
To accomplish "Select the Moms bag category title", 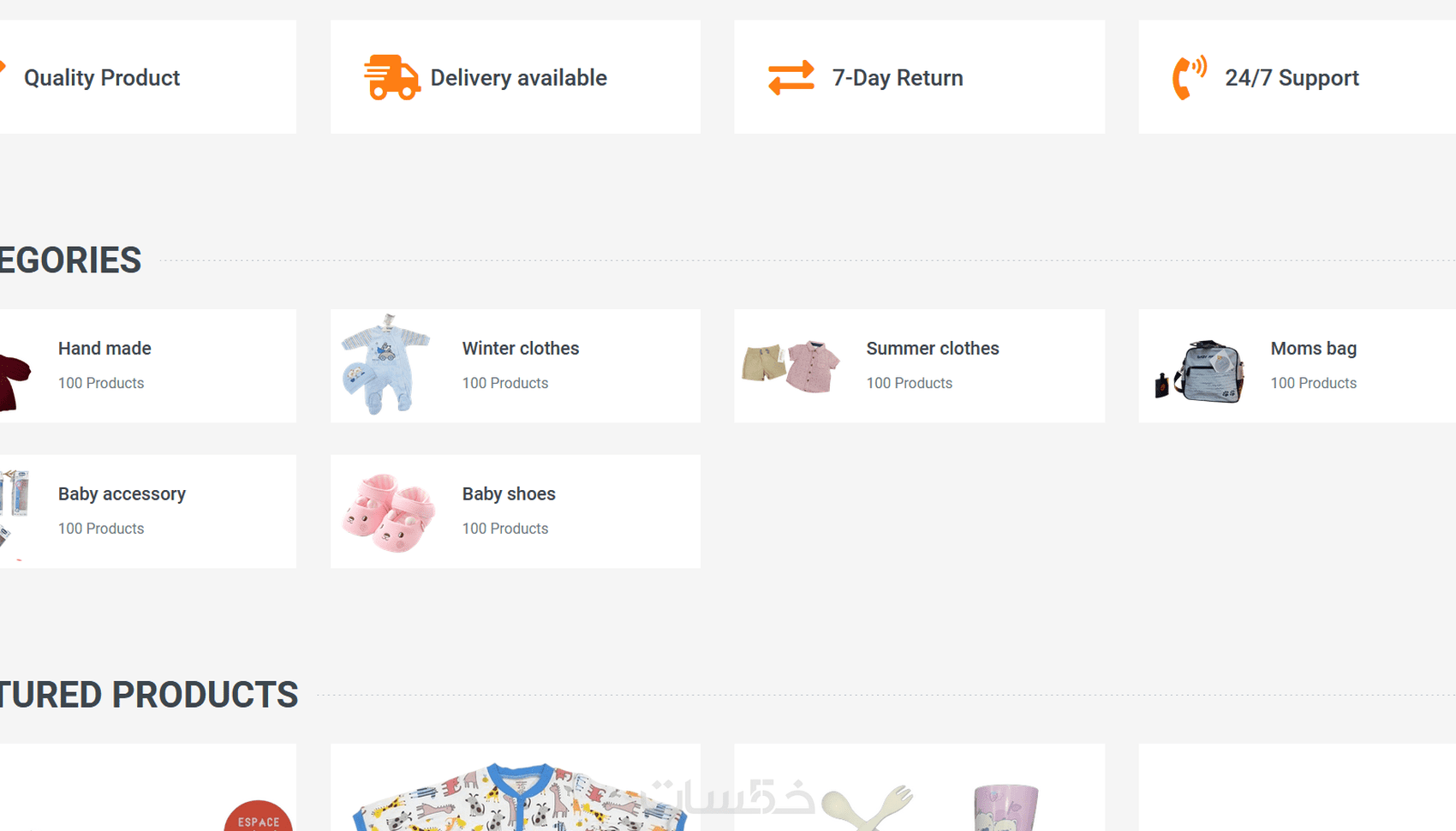I will click(1313, 349).
